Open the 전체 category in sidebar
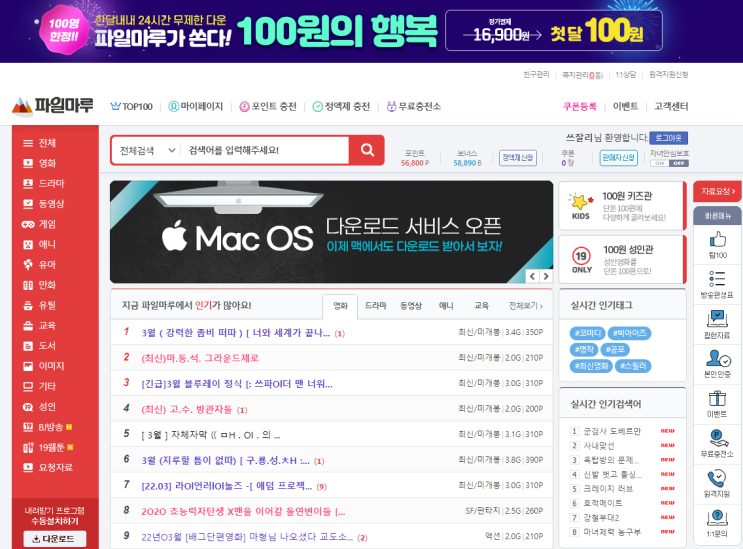The height and width of the screenshot is (549, 743). tap(39, 143)
